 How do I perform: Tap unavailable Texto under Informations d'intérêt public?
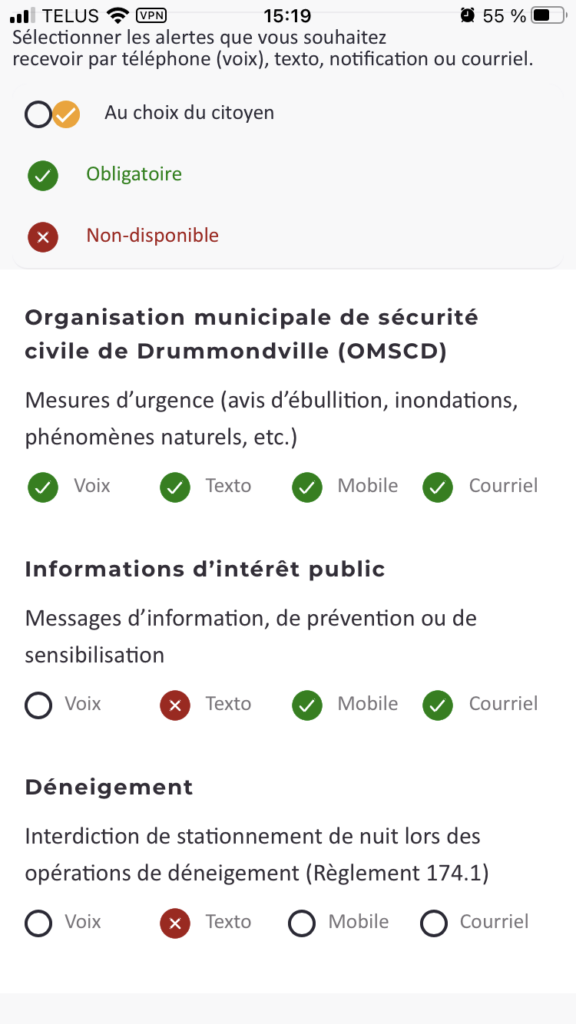click(175, 705)
